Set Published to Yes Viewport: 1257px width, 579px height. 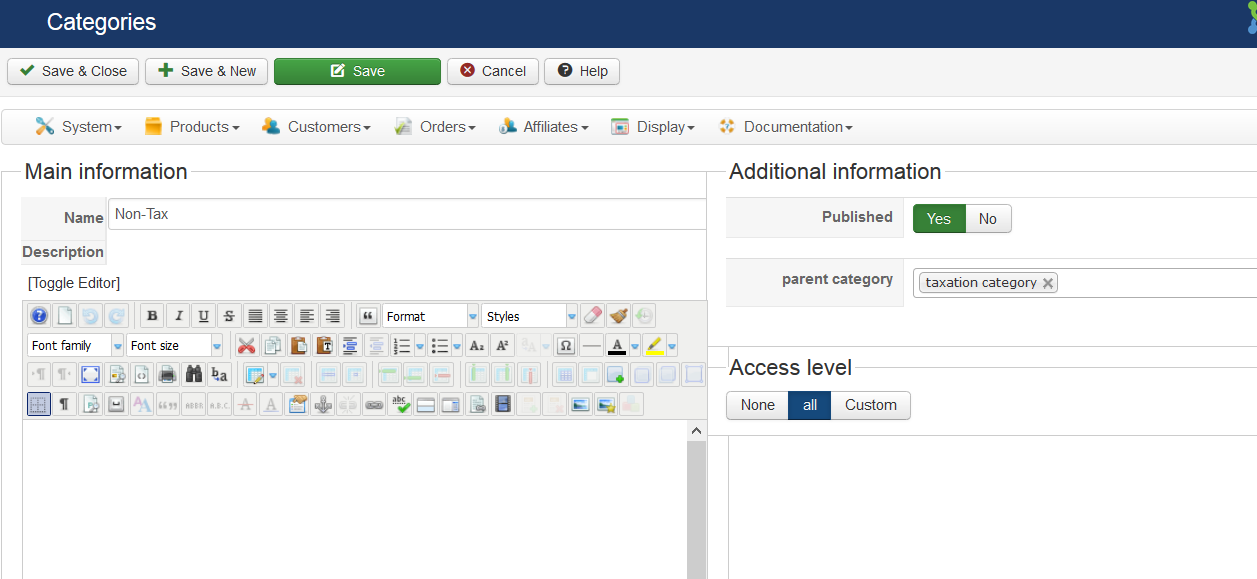coord(938,219)
